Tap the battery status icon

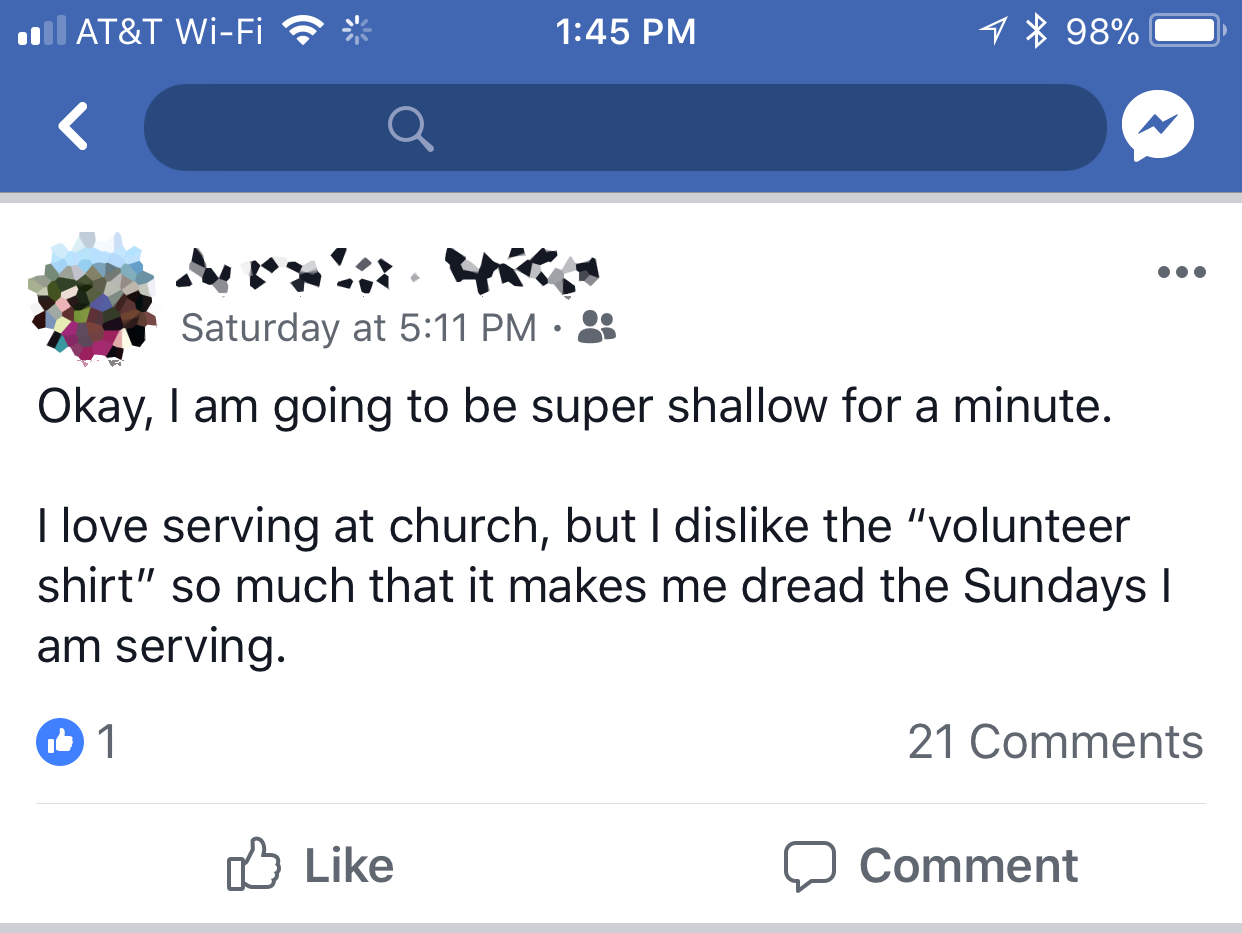[x=1188, y=32]
